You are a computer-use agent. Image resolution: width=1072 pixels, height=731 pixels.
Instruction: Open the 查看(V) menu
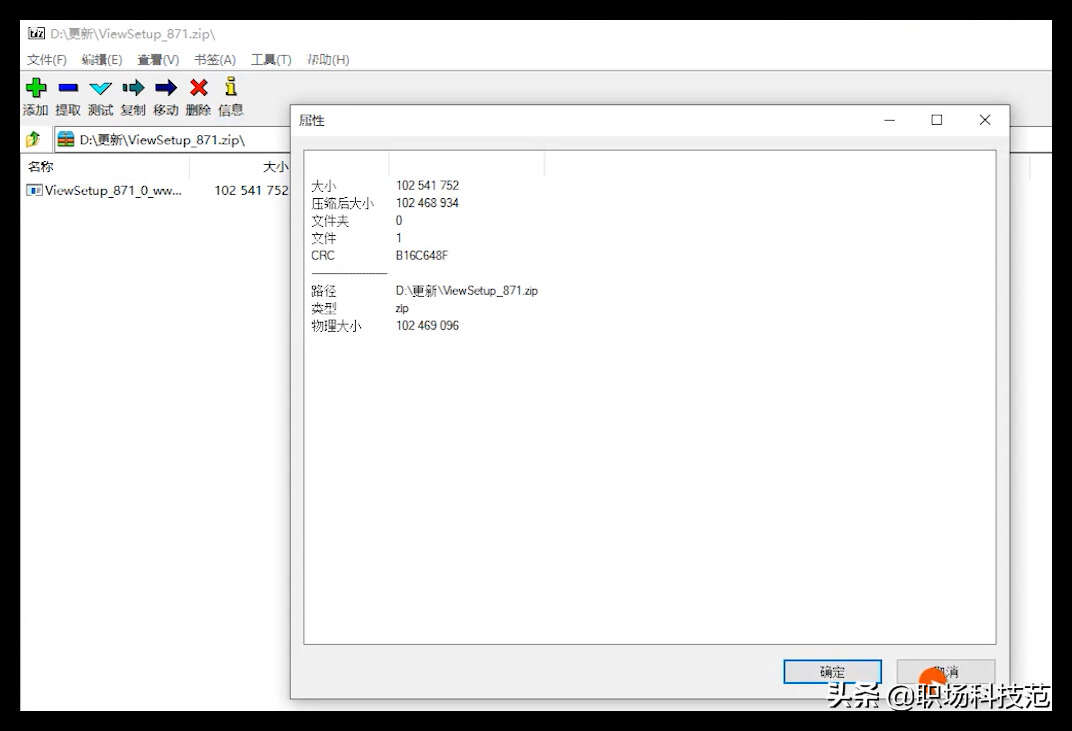tap(158, 60)
